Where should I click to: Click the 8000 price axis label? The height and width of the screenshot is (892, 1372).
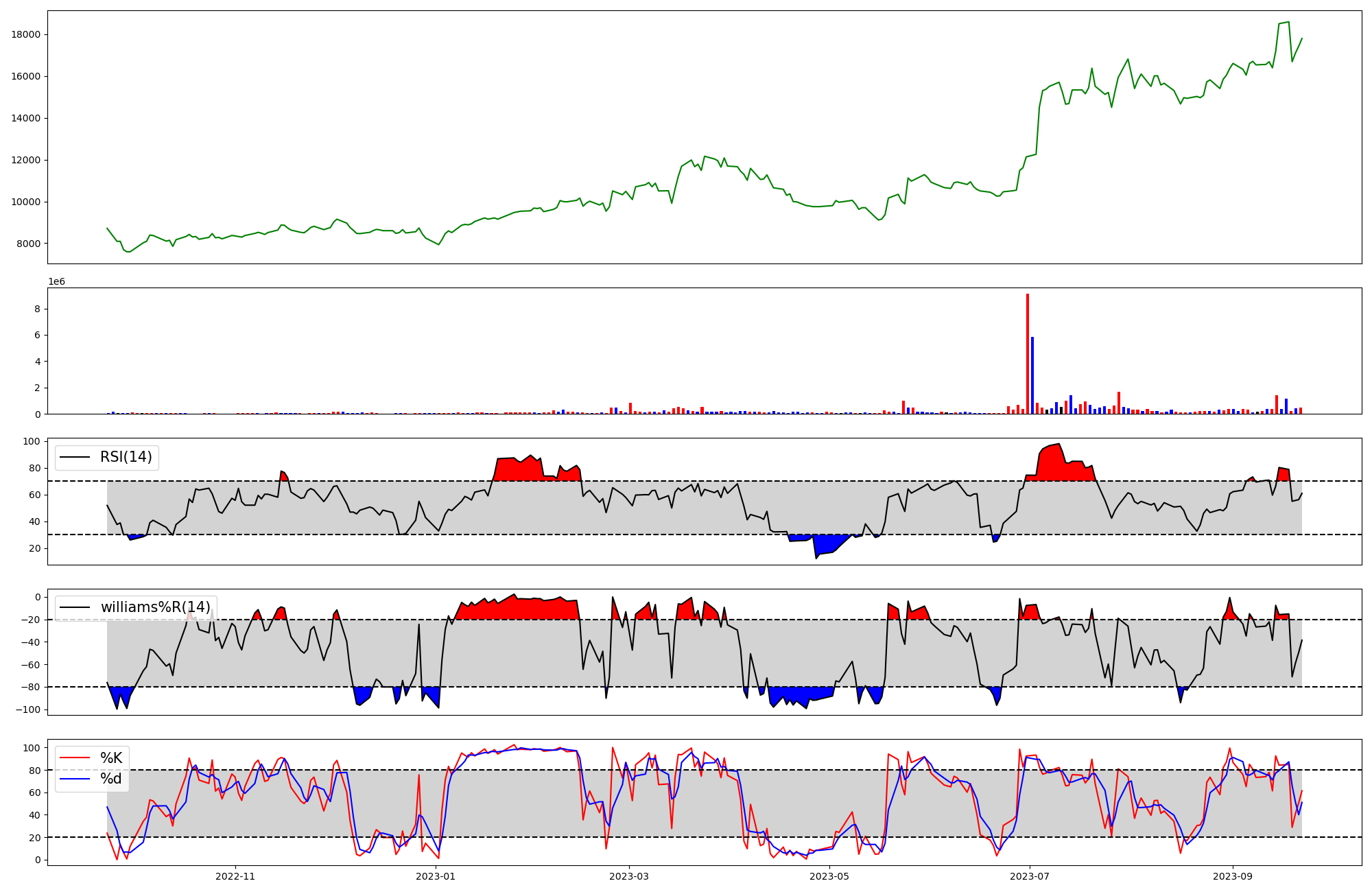[28, 244]
